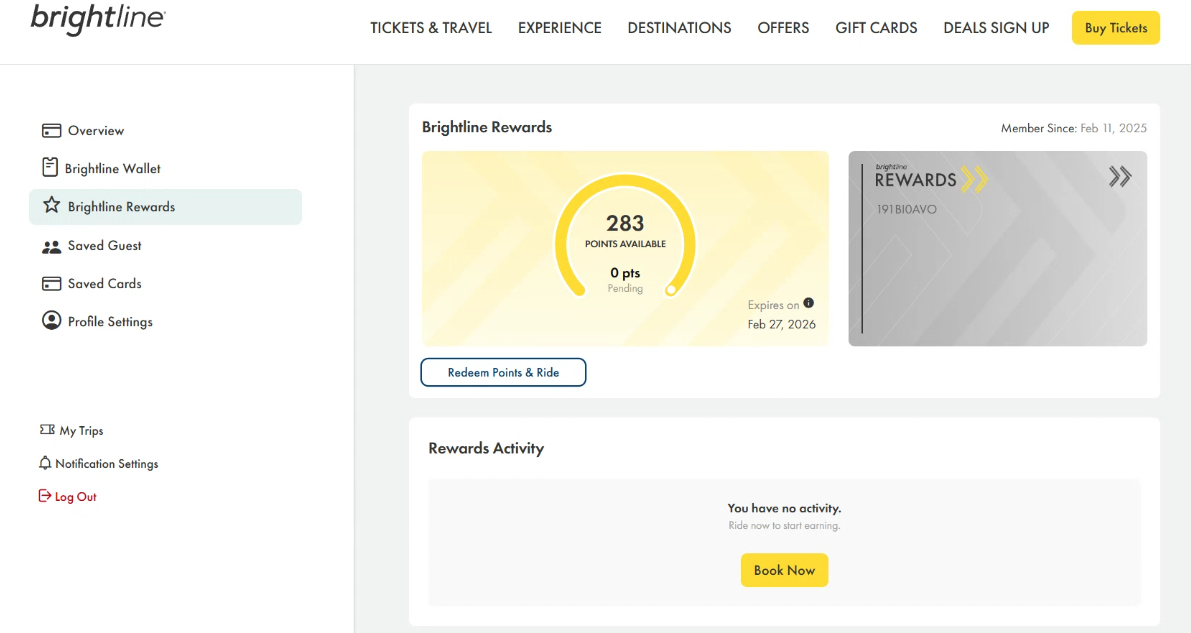Screen dimensions: 1191x633
Task: Click the info icon beside Expires on
Action: [x=807, y=304]
